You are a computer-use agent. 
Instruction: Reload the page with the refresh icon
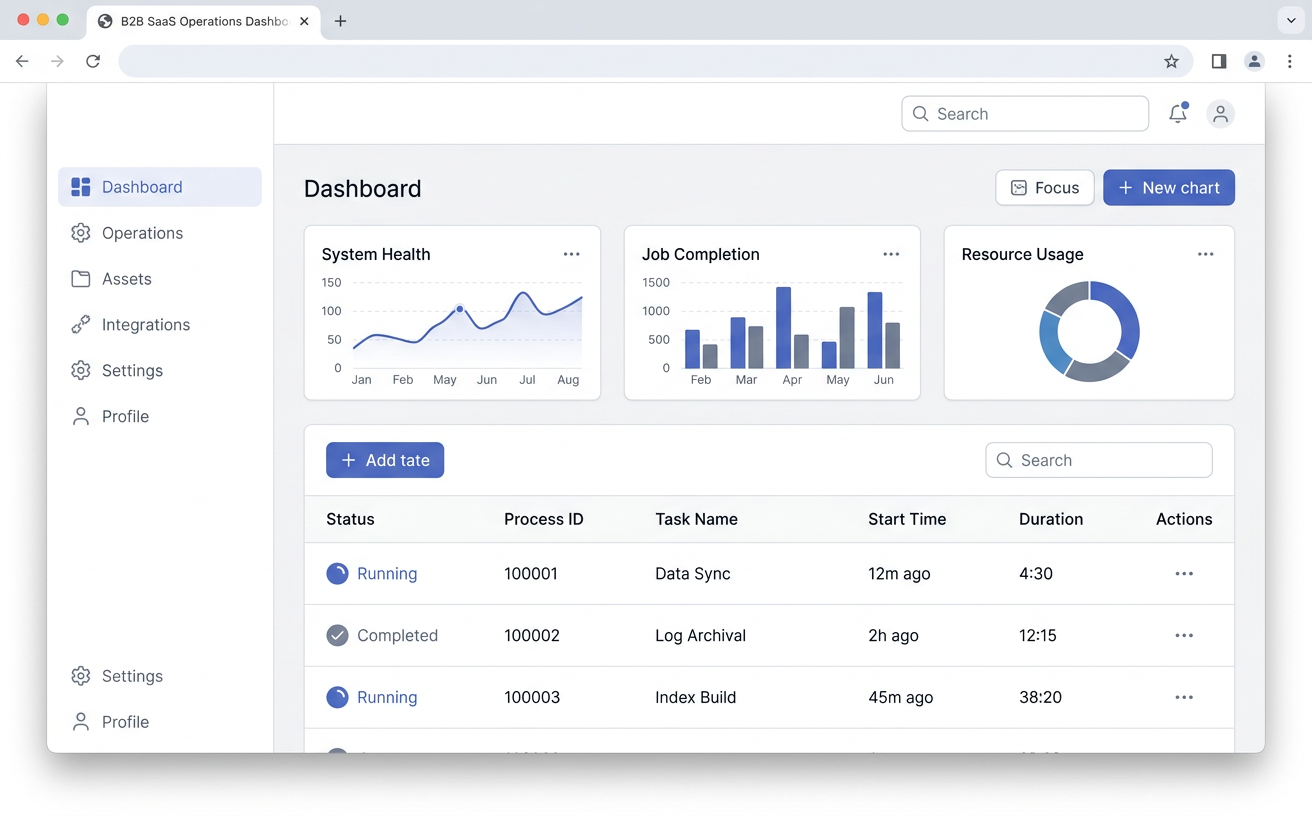tap(93, 61)
